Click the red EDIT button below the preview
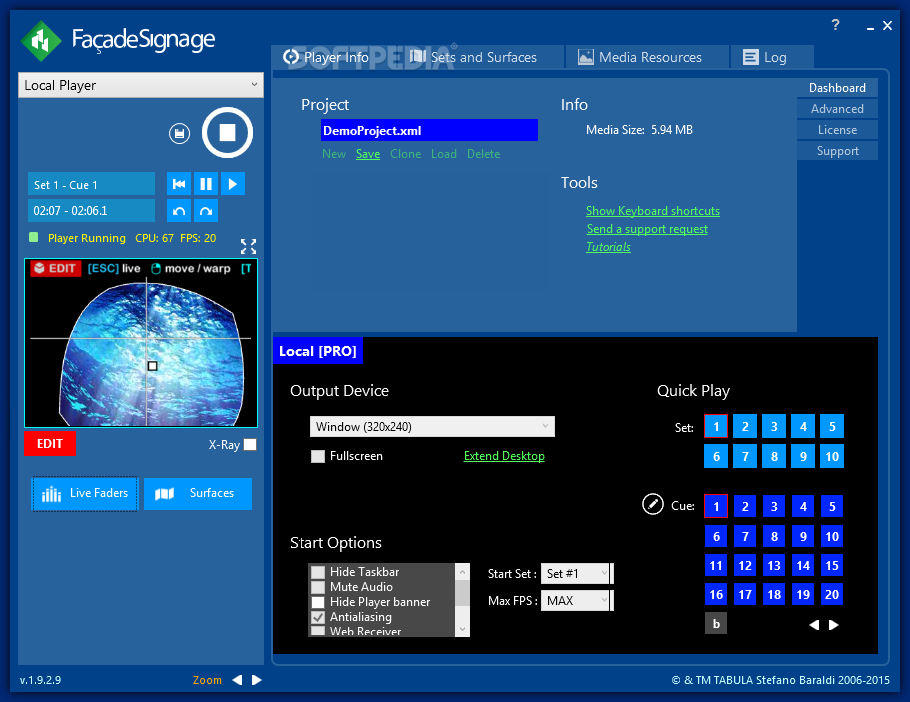The height and width of the screenshot is (702, 910). pyautogui.click(x=50, y=444)
